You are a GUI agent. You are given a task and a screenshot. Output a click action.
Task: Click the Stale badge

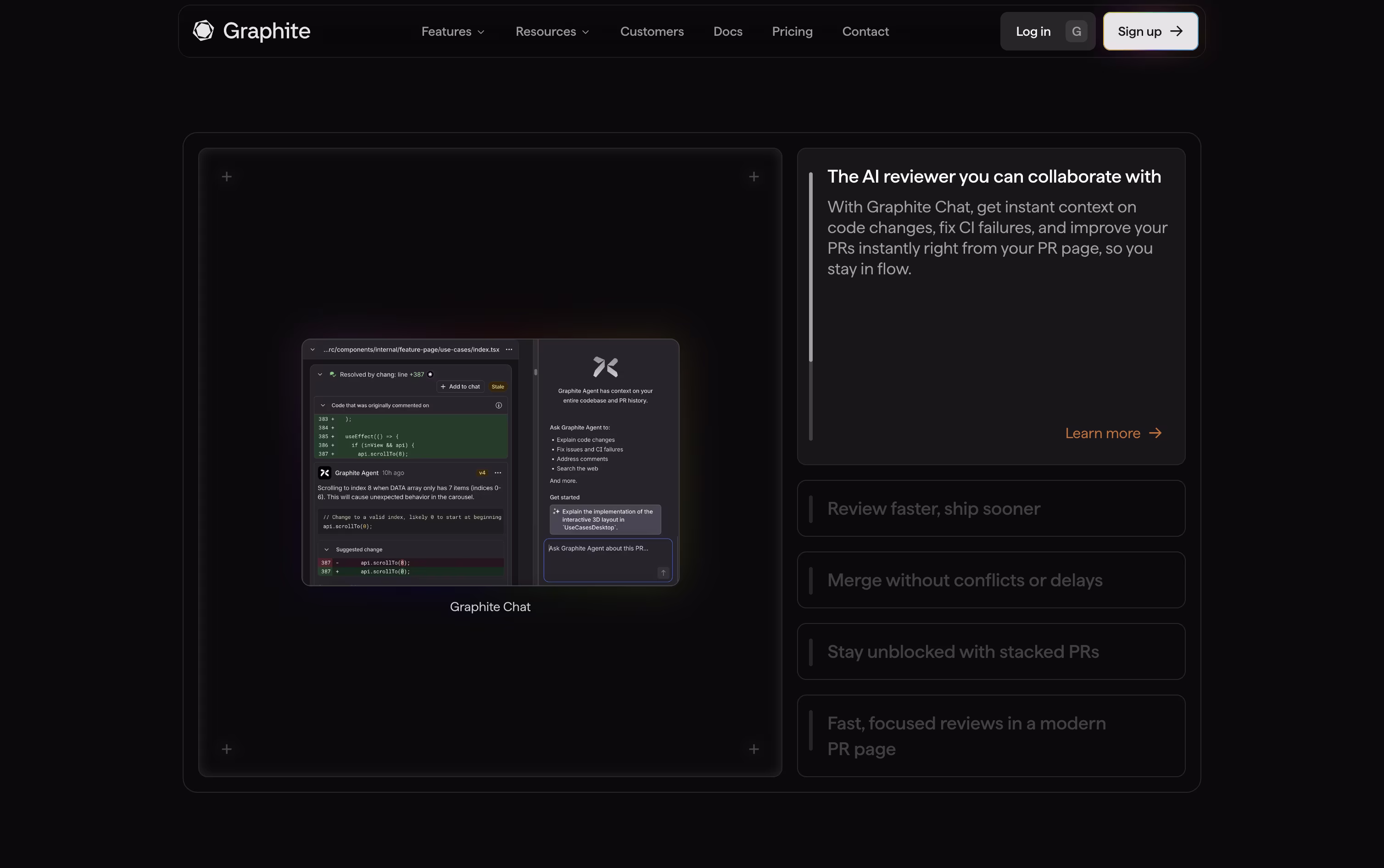pyautogui.click(x=498, y=387)
